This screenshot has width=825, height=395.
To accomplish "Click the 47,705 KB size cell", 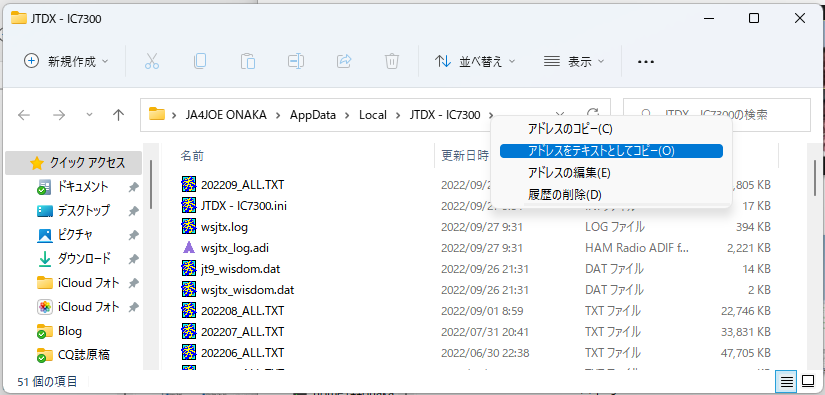I will click(746, 352).
